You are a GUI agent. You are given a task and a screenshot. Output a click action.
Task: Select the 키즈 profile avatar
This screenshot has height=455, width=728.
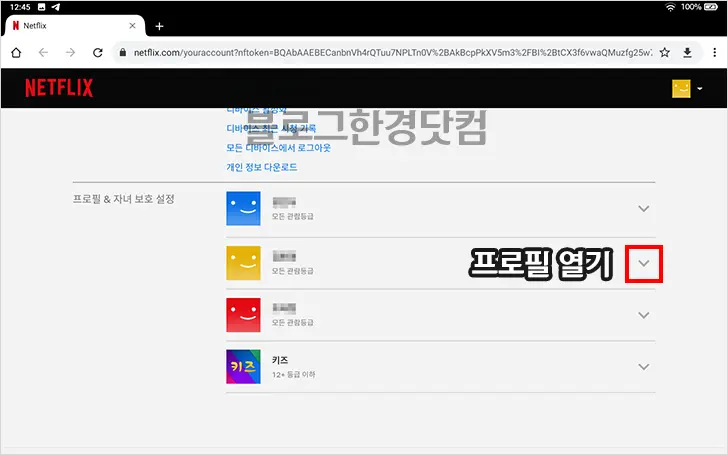point(243,367)
